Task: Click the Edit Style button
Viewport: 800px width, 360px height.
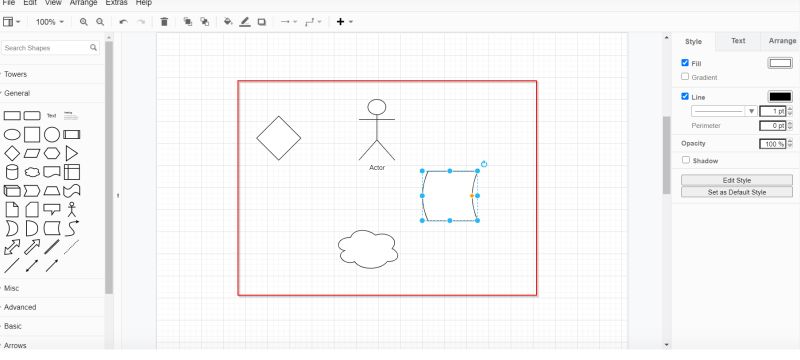Action: click(737, 180)
